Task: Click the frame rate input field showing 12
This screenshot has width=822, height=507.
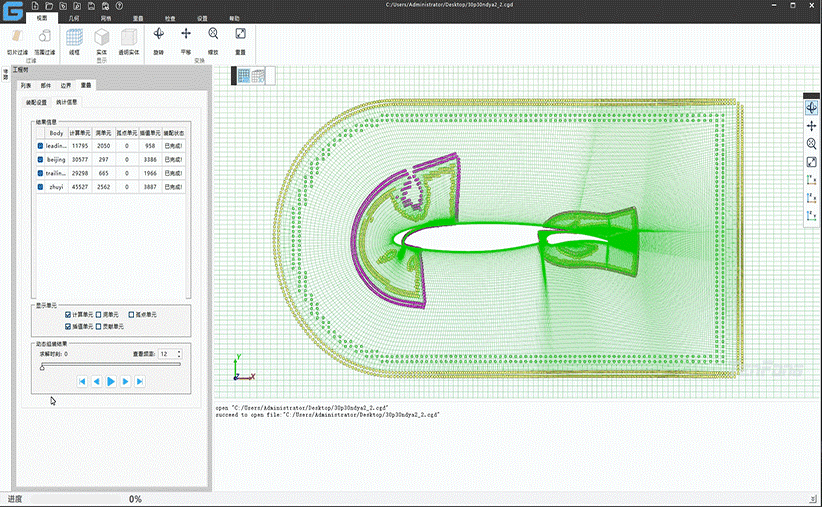Action: 168,354
